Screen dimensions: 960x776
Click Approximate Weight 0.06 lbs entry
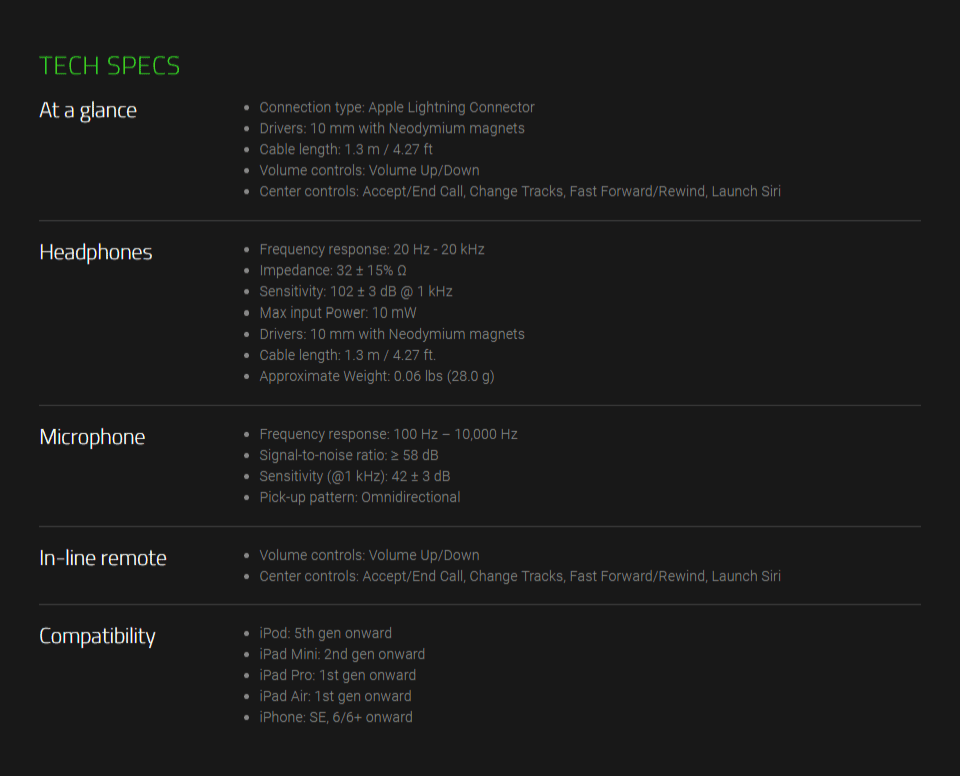pyautogui.click(x=377, y=377)
